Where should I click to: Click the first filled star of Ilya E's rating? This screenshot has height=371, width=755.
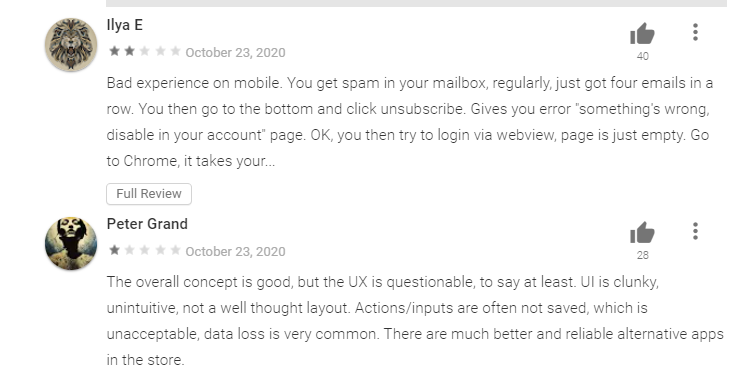click(114, 51)
